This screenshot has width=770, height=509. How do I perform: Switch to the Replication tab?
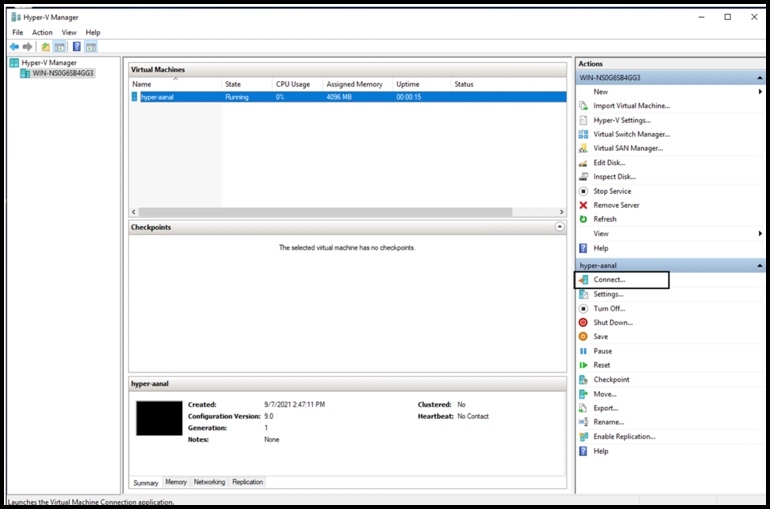pyautogui.click(x=248, y=482)
